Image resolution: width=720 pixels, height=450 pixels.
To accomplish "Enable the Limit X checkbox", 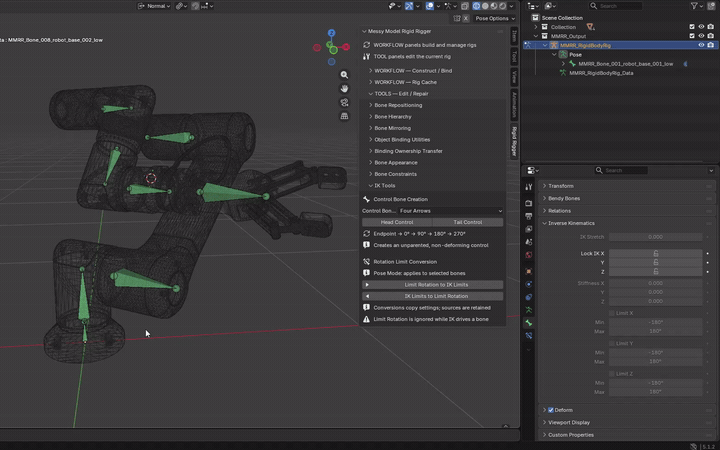I will point(612,313).
